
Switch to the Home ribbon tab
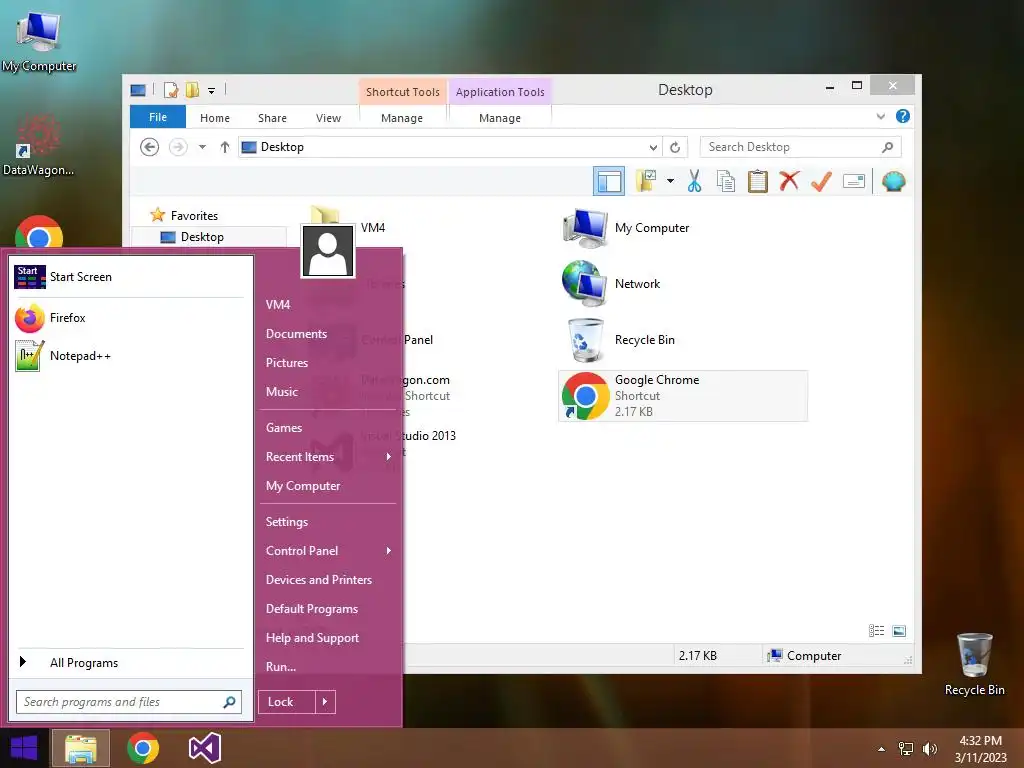215,118
